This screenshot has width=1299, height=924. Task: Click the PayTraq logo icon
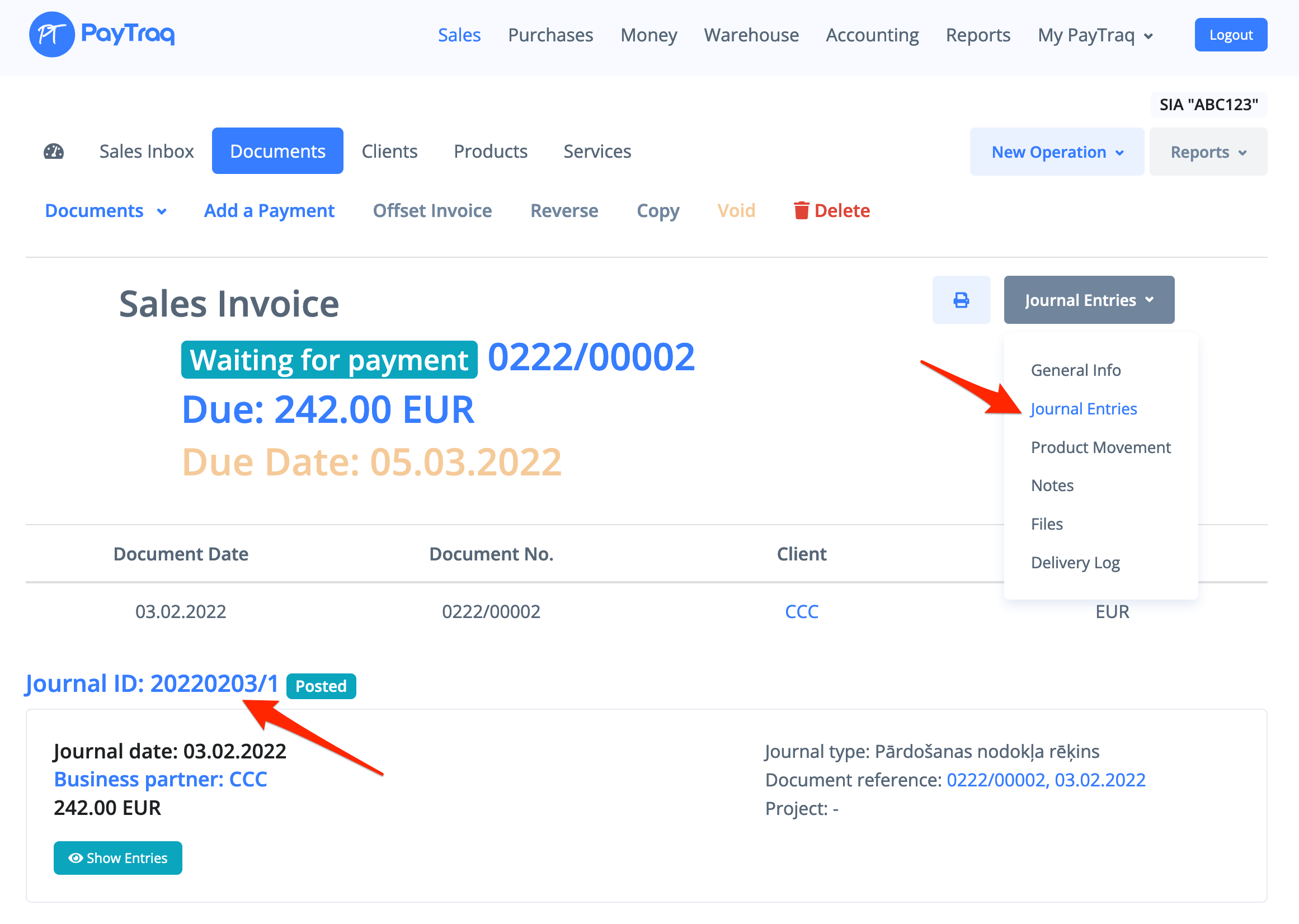(x=52, y=34)
